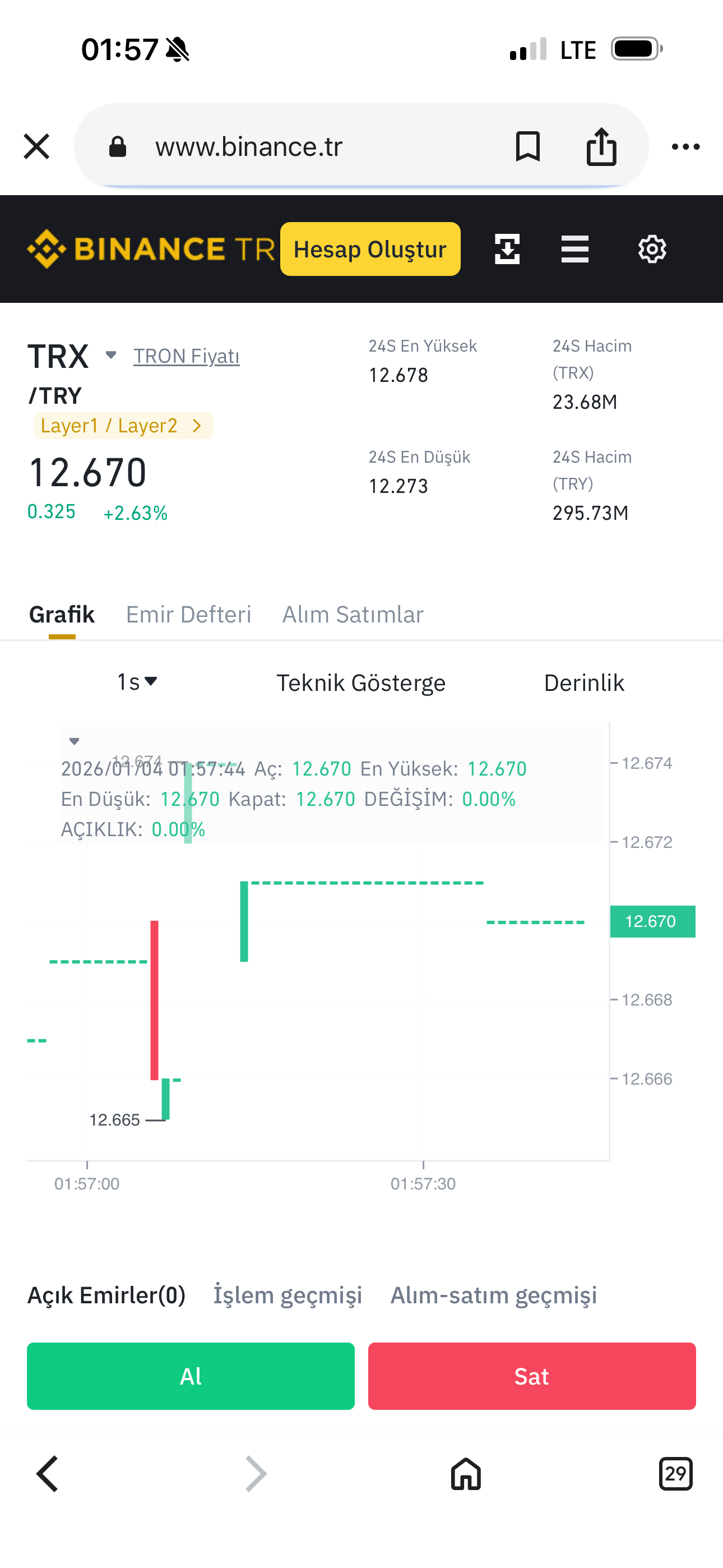723x1568 pixels.
Task: Open the settings gear icon
Action: [x=652, y=249]
